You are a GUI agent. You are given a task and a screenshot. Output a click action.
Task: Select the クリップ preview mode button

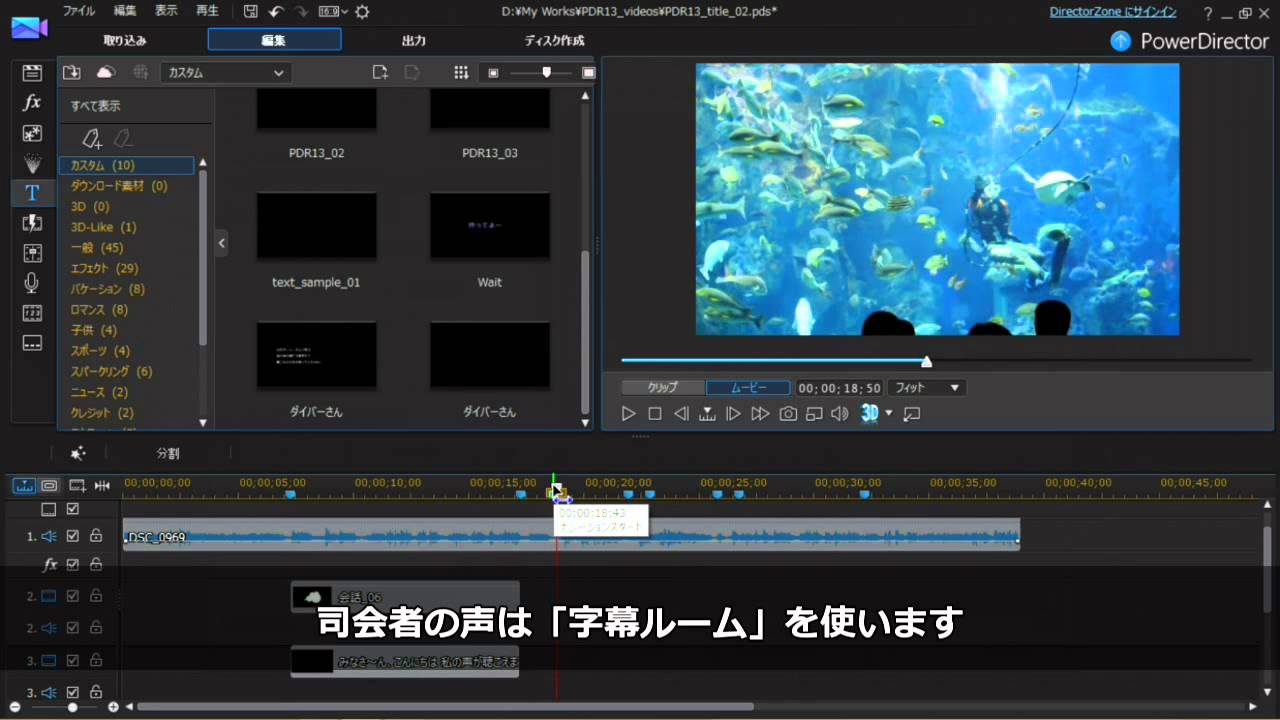click(662, 387)
